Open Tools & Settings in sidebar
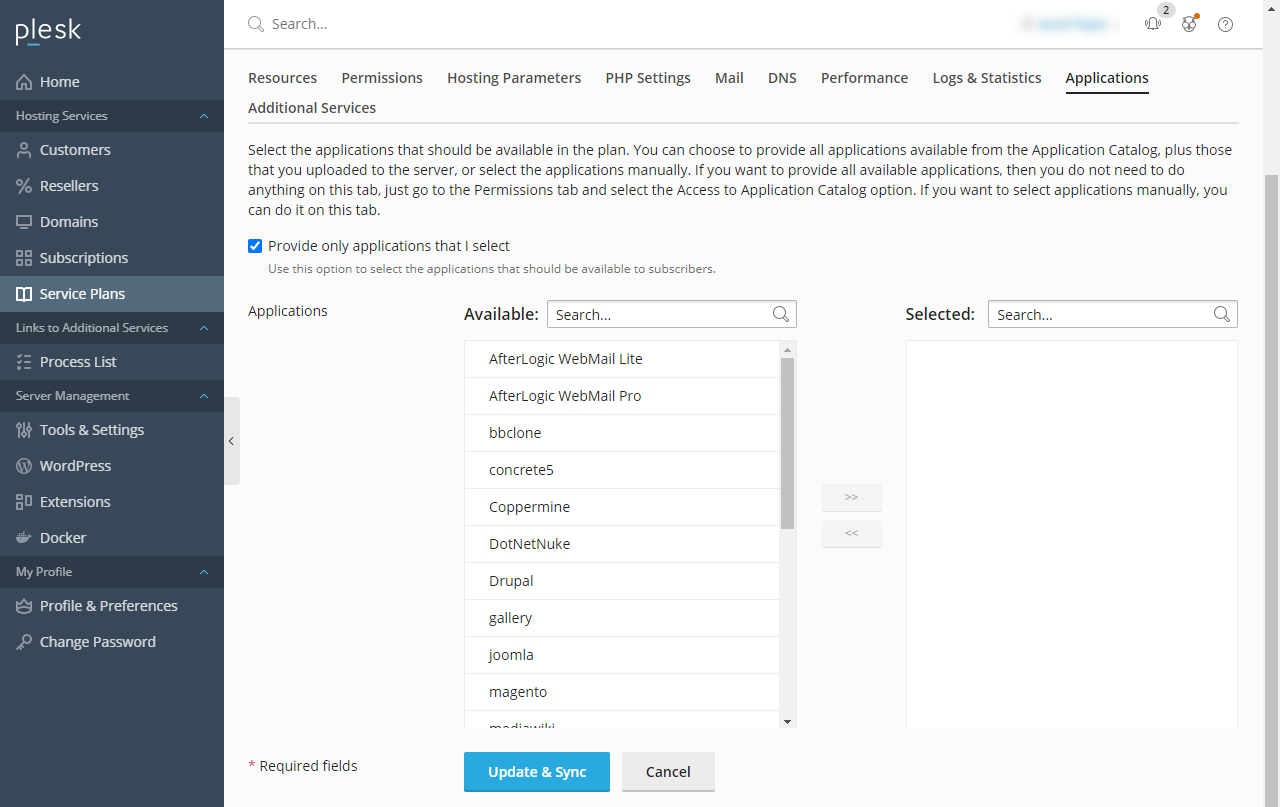Image resolution: width=1280 pixels, height=807 pixels. pyautogui.click(x=91, y=430)
